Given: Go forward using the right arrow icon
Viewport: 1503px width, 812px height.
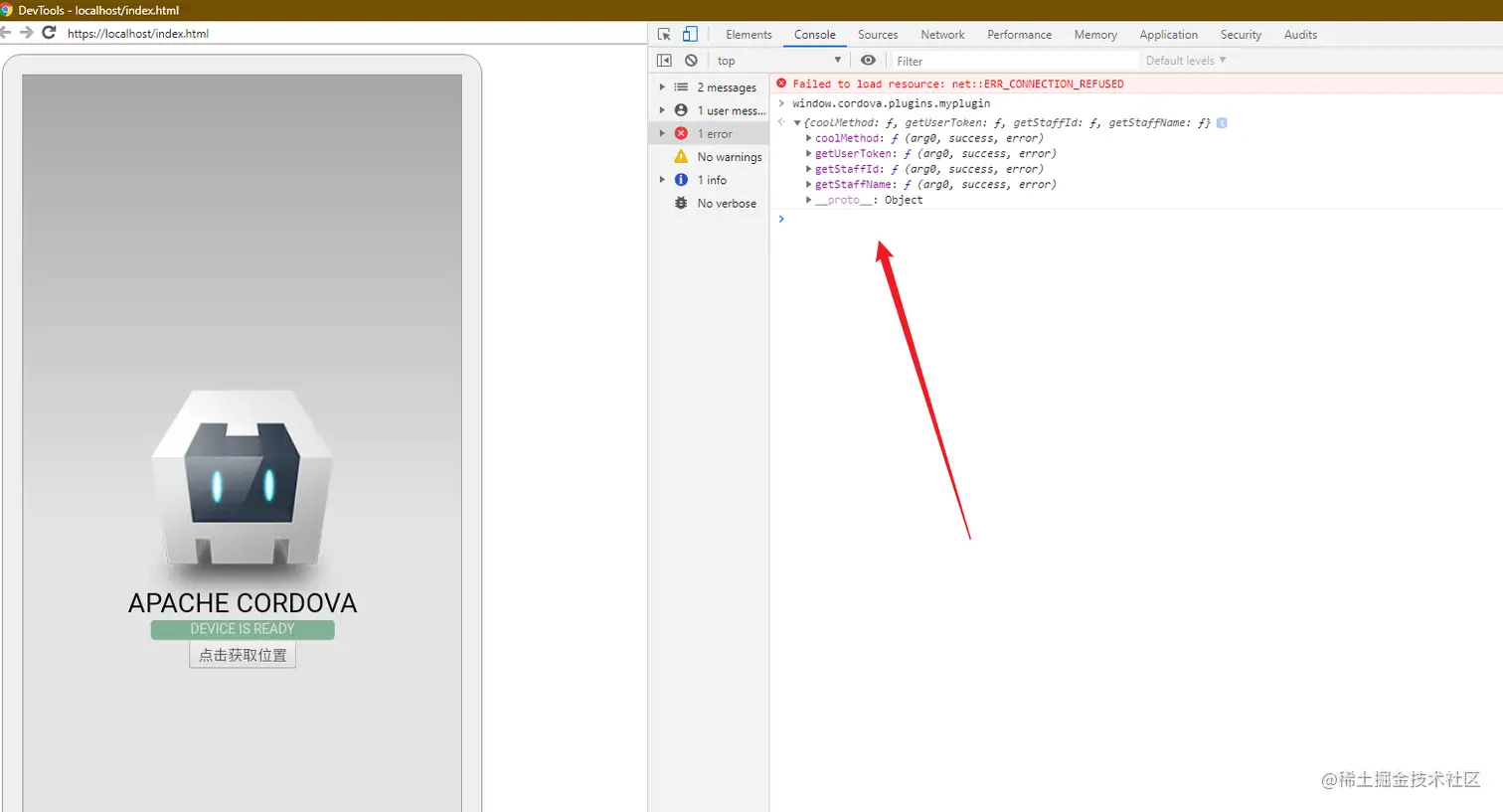Looking at the screenshot, I should pyautogui.click(x=27, y=33).
